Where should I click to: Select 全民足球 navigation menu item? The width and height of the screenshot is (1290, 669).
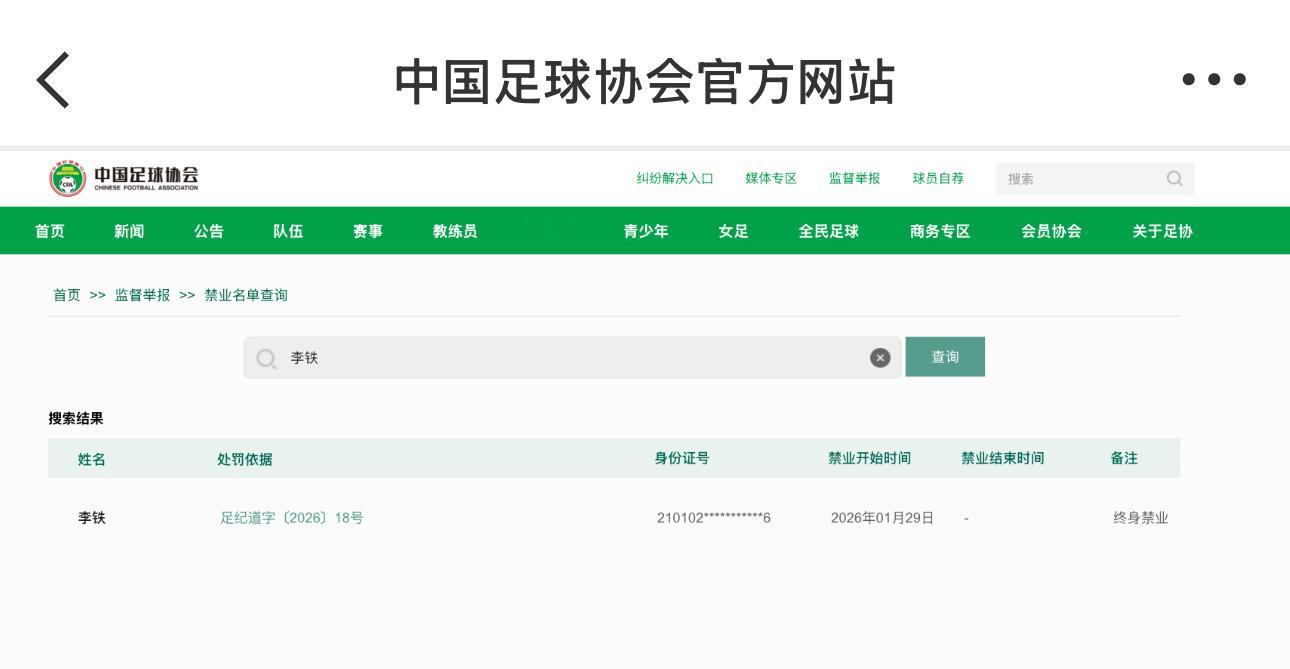tap(828, 232)
